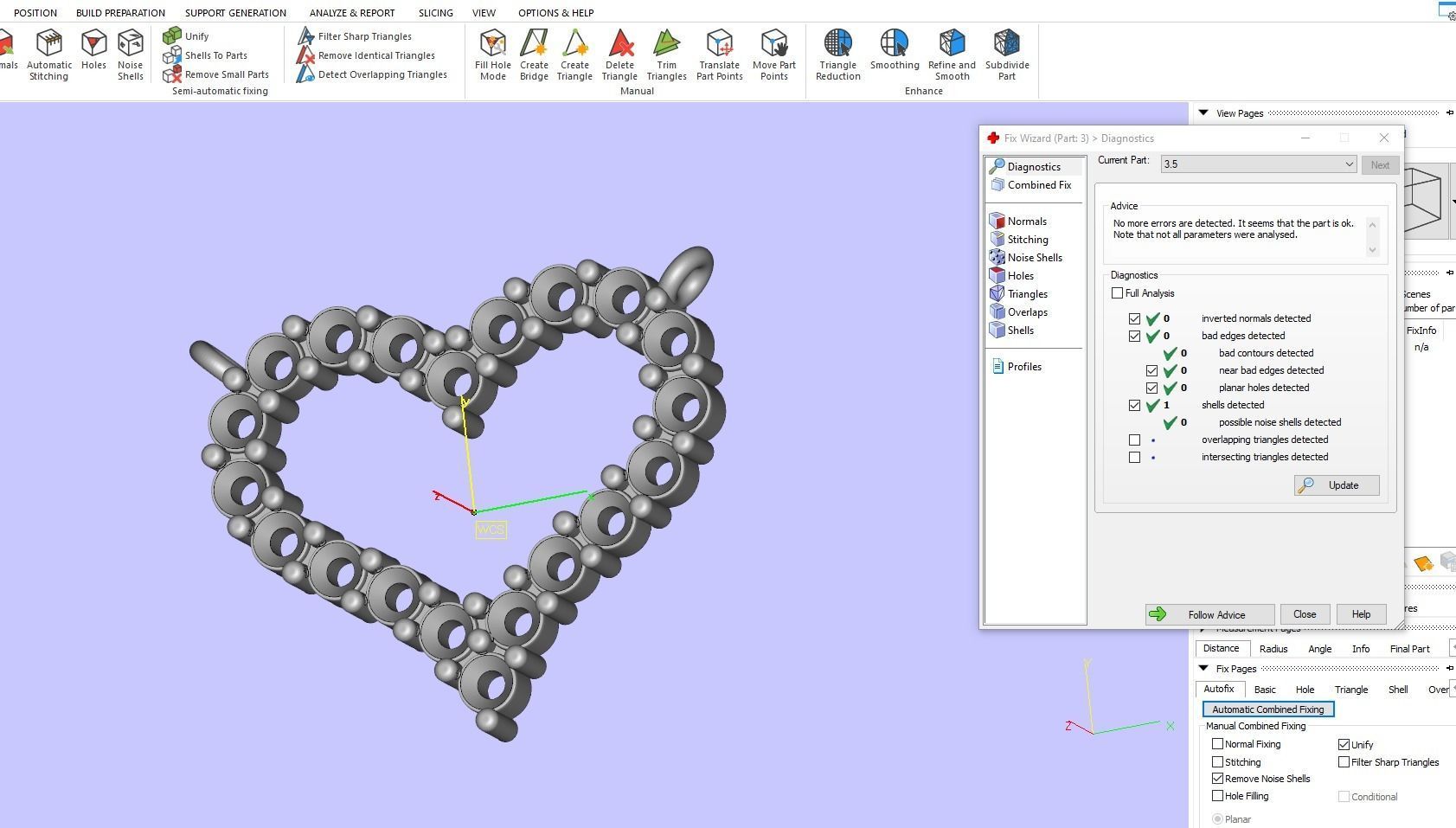Image resolution: width=1456 pixels, height=828 pixels.
Task: Select Shells To Parts
Action: click(x=205, y=55)
